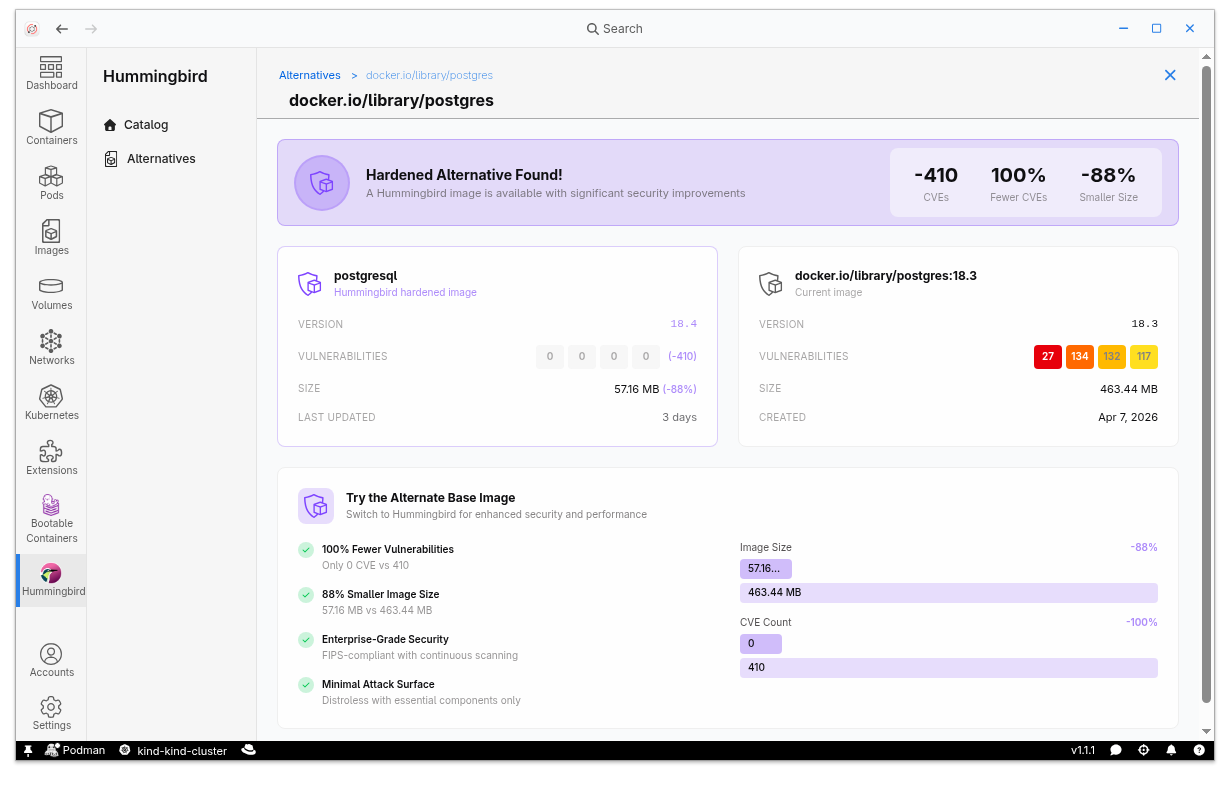Click the Enterprise-Grade Security check mark

[x=306, y=640]
